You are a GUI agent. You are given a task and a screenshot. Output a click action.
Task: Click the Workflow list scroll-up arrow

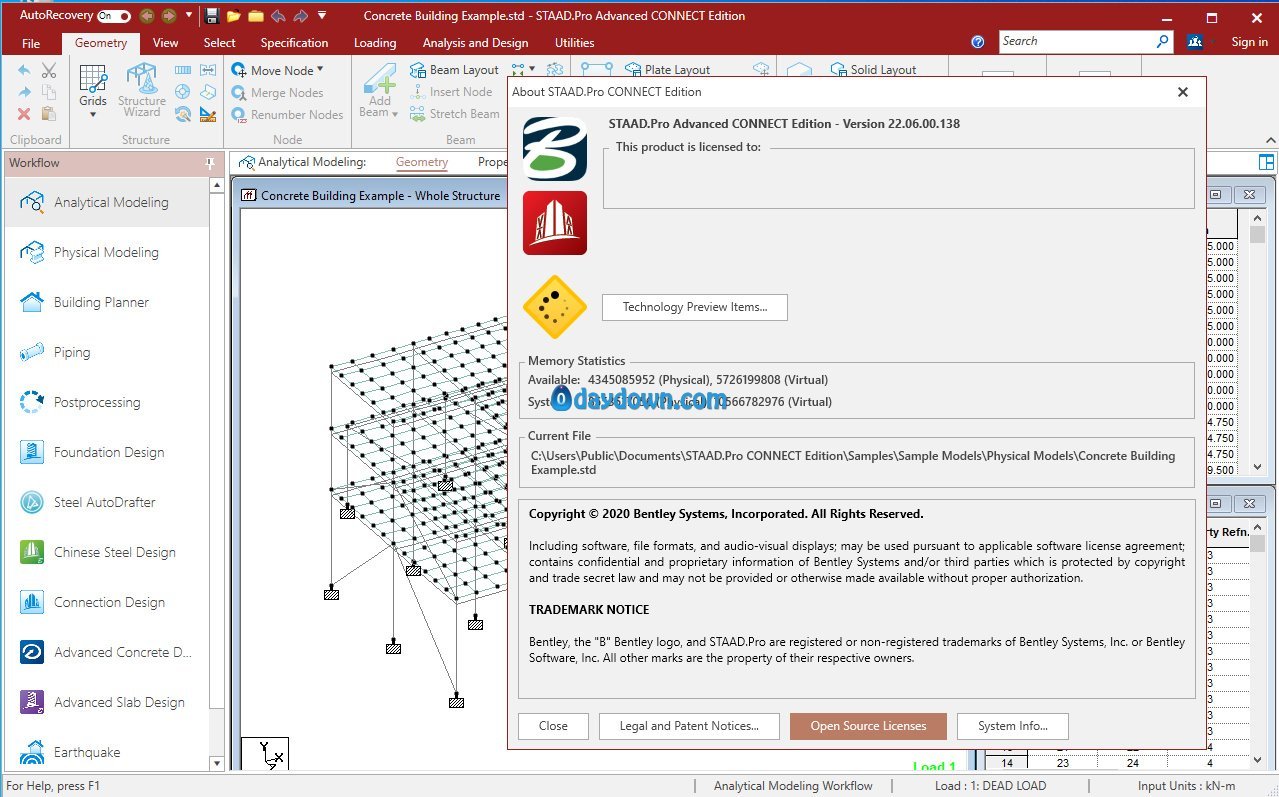(217, 186)
